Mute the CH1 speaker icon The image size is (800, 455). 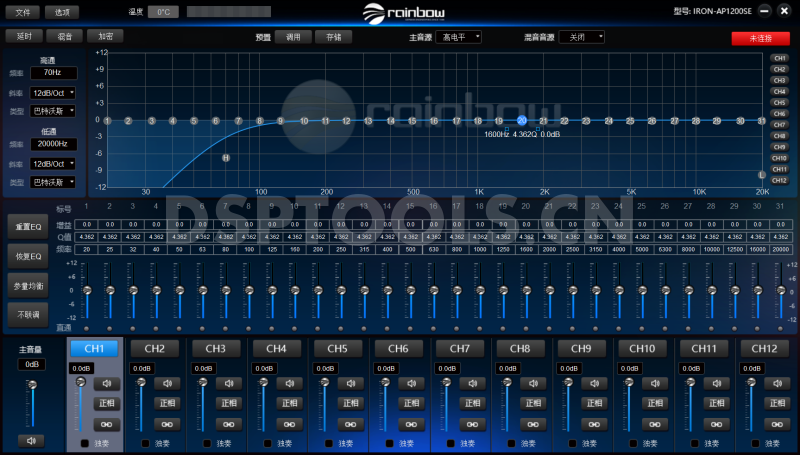click(107, 384)
